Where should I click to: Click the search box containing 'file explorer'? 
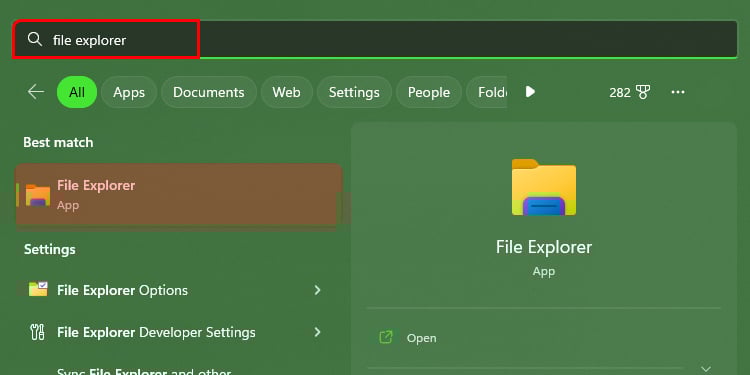(x=375, y=39)
